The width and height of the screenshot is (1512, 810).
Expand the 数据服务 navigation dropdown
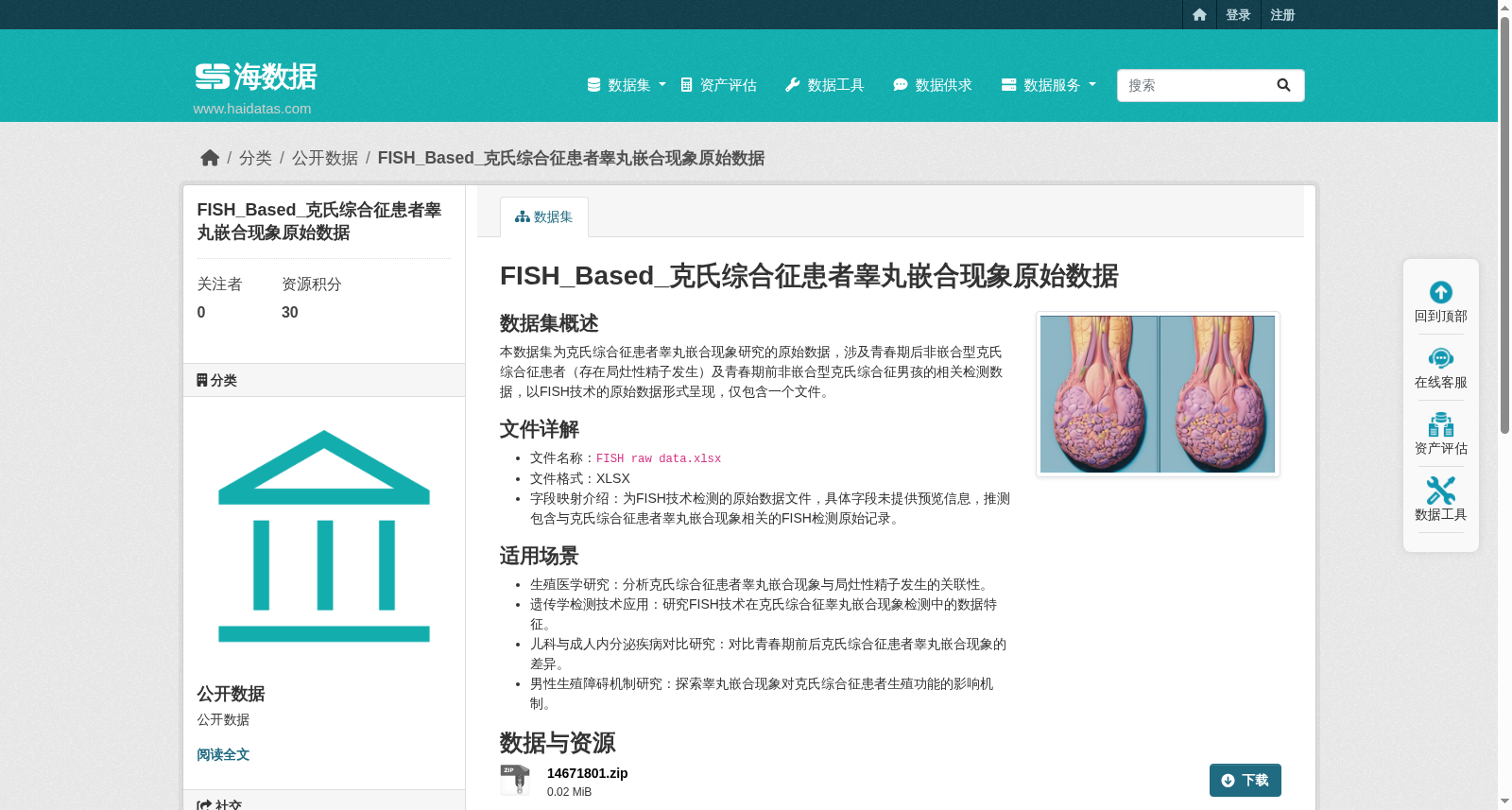coord(1048,85)
